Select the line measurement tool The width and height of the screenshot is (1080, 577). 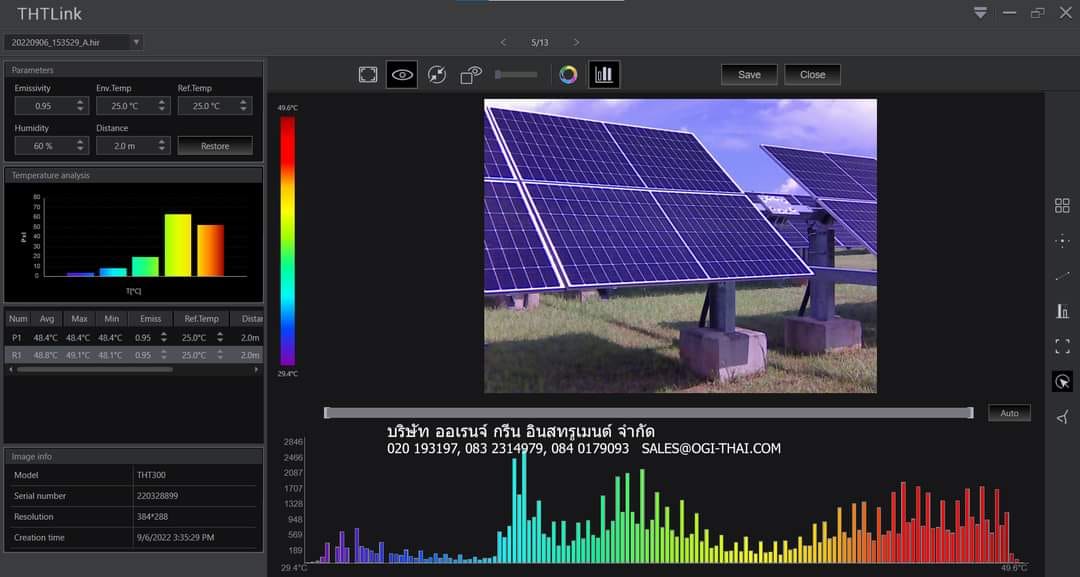tap(1062, 276)
